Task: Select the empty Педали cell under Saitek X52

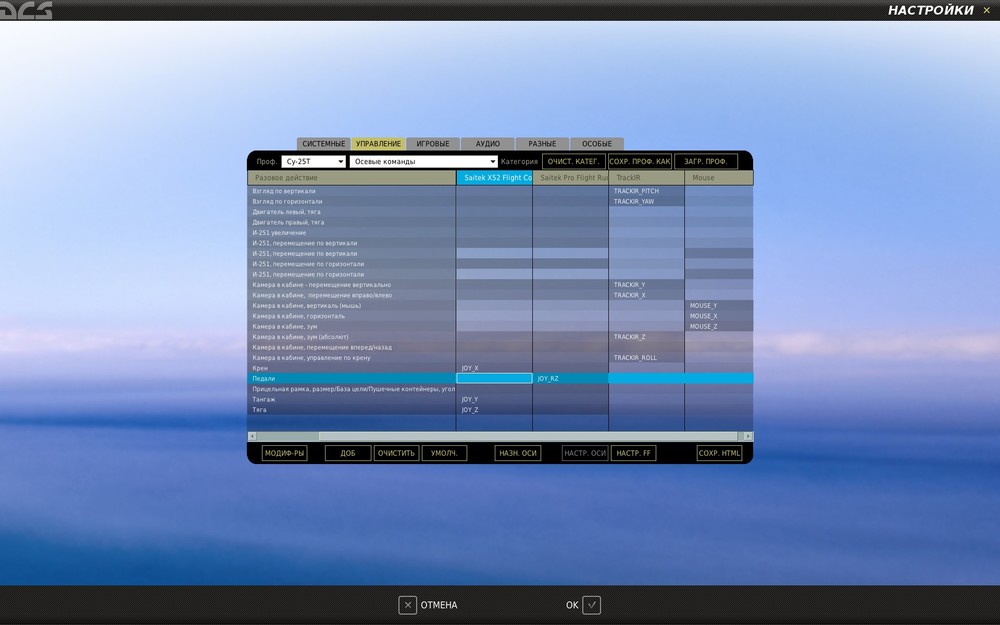Action: tap(494, 378)
